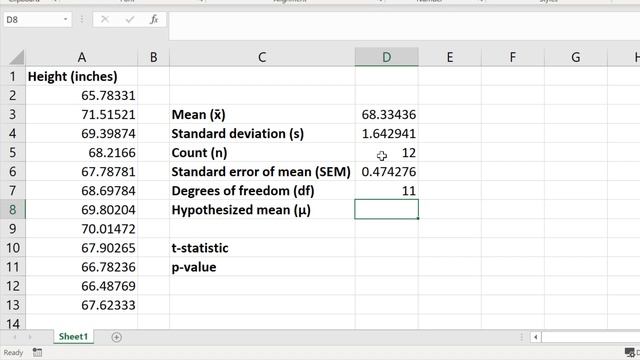Image resolution: width=640 pixels, height=360 pixels.
Task: Open the Name Box dropdown arrow
Action: click(x=65, y=19)
